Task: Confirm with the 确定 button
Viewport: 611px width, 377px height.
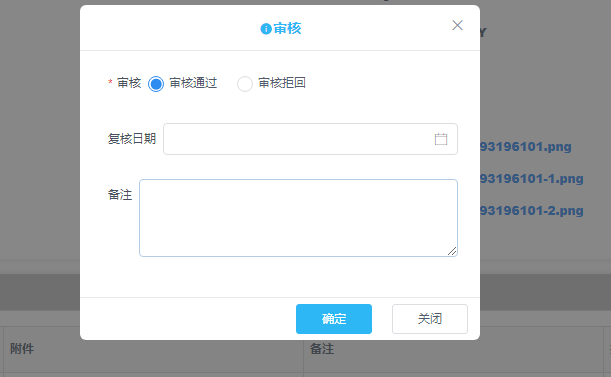Action: (334, 319)
